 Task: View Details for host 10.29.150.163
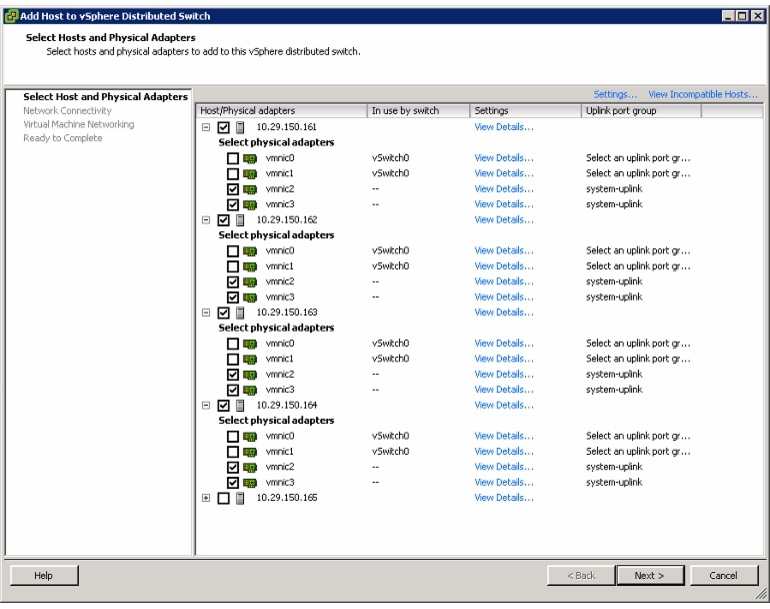pyautogui.click(x=504, y=312)
